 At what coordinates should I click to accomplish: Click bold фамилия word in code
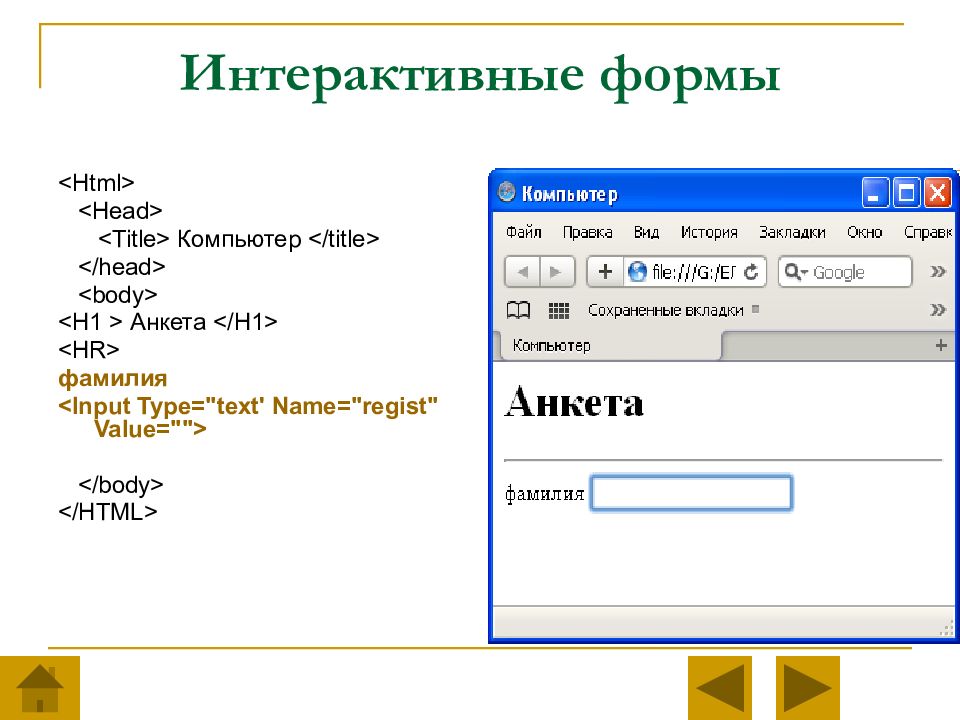click(113, 378)
